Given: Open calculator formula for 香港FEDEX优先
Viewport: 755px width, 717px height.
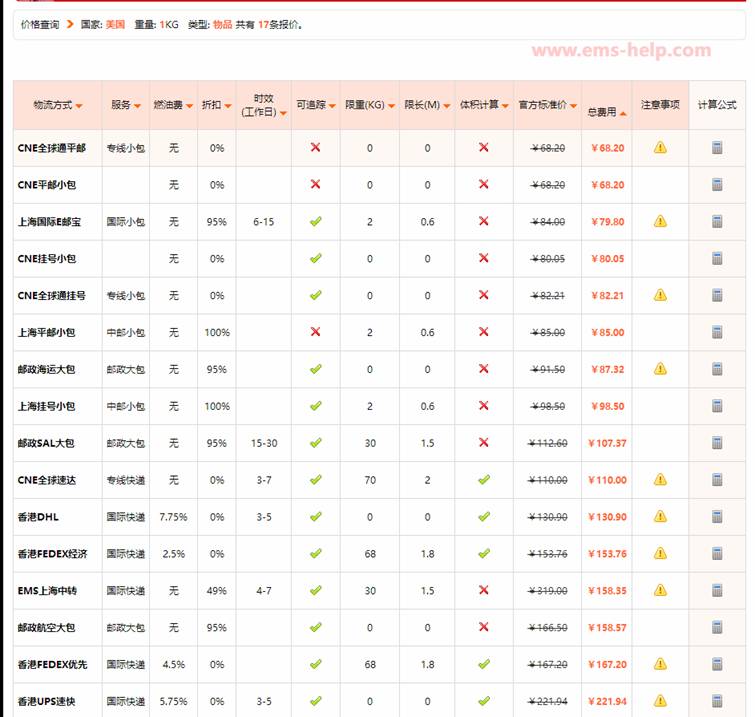Looking at the screenshot, I should coord(717,665).
